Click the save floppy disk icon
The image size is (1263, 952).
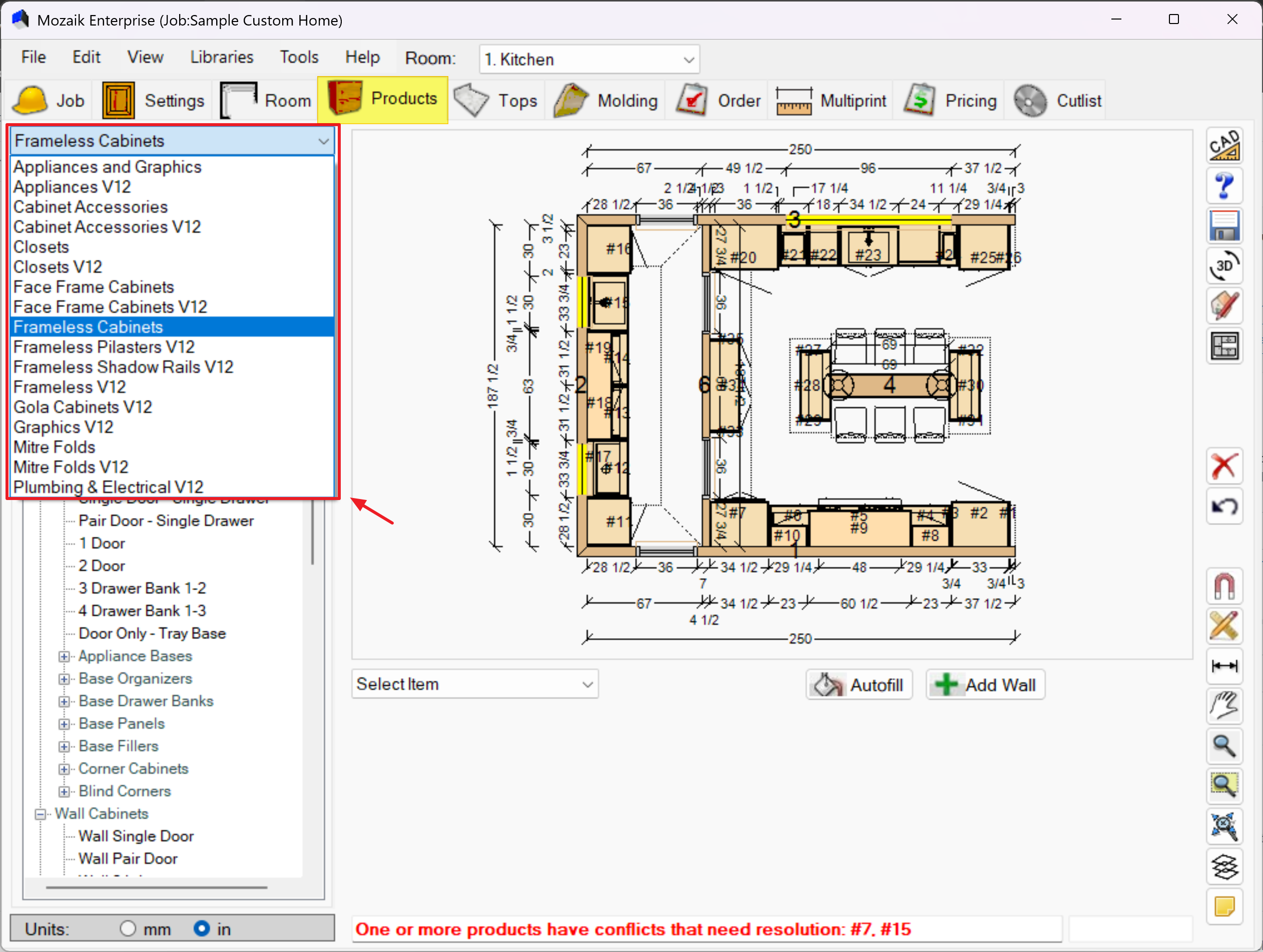pos(1224,226)
